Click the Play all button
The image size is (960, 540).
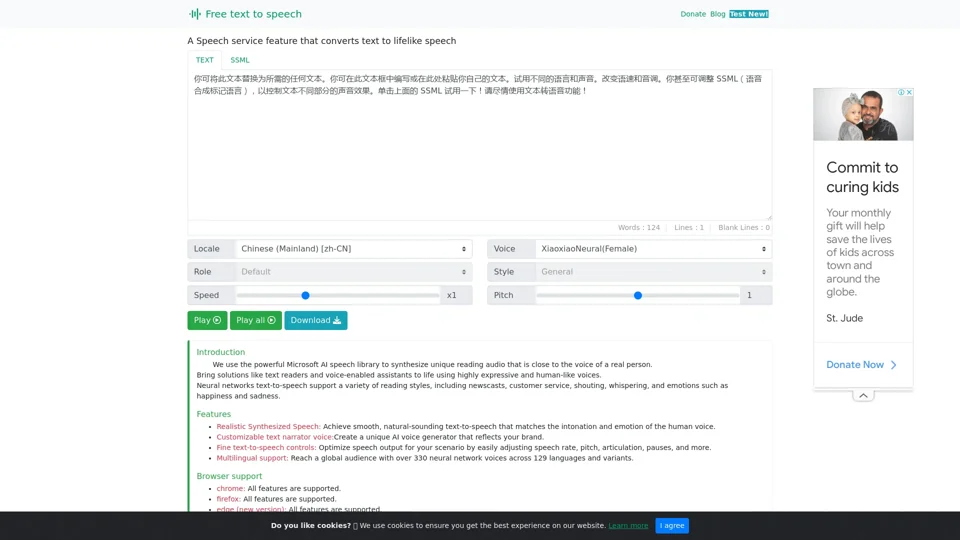coord(255,320)
